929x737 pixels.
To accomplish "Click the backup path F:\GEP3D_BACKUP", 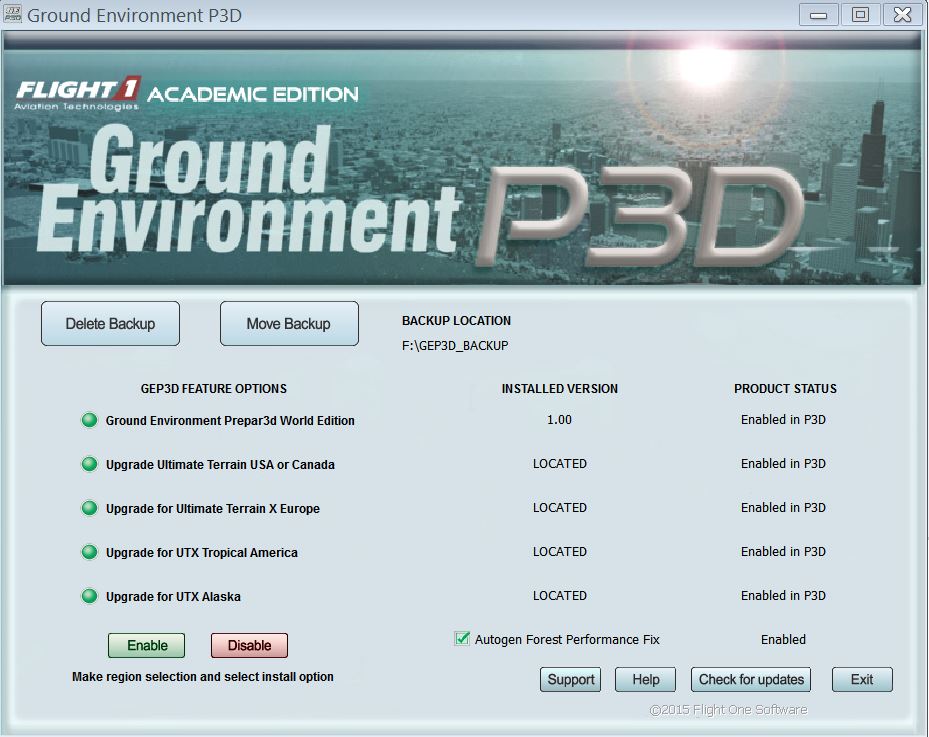I will (455, 345).
